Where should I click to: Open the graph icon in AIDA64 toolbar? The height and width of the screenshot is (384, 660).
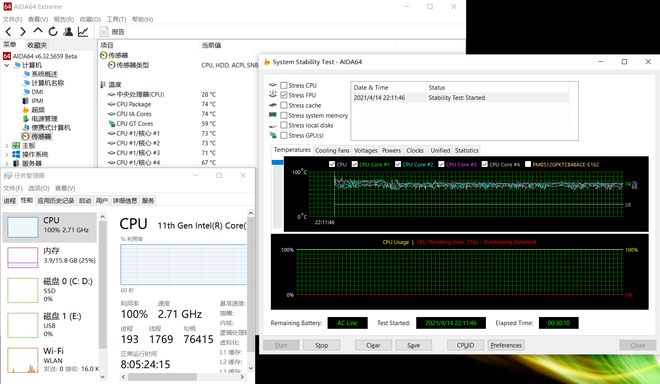[83, 32]
